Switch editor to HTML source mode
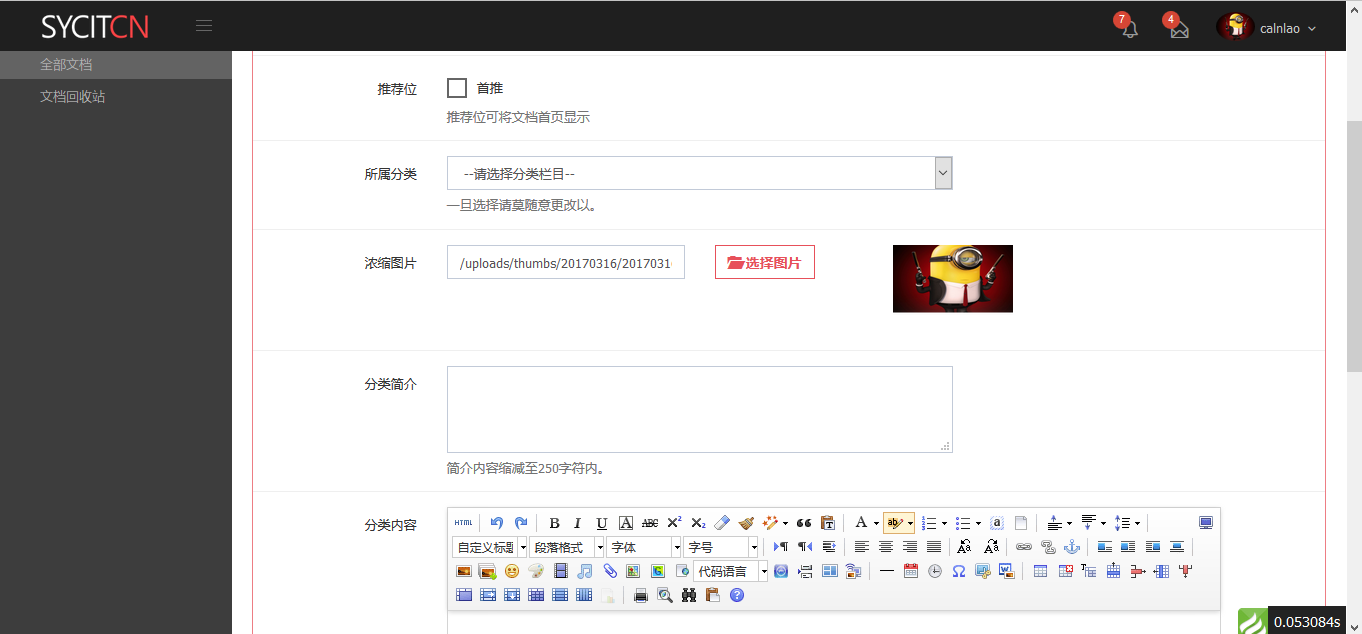Screen dimensions: 1362x634 point(463,523)
